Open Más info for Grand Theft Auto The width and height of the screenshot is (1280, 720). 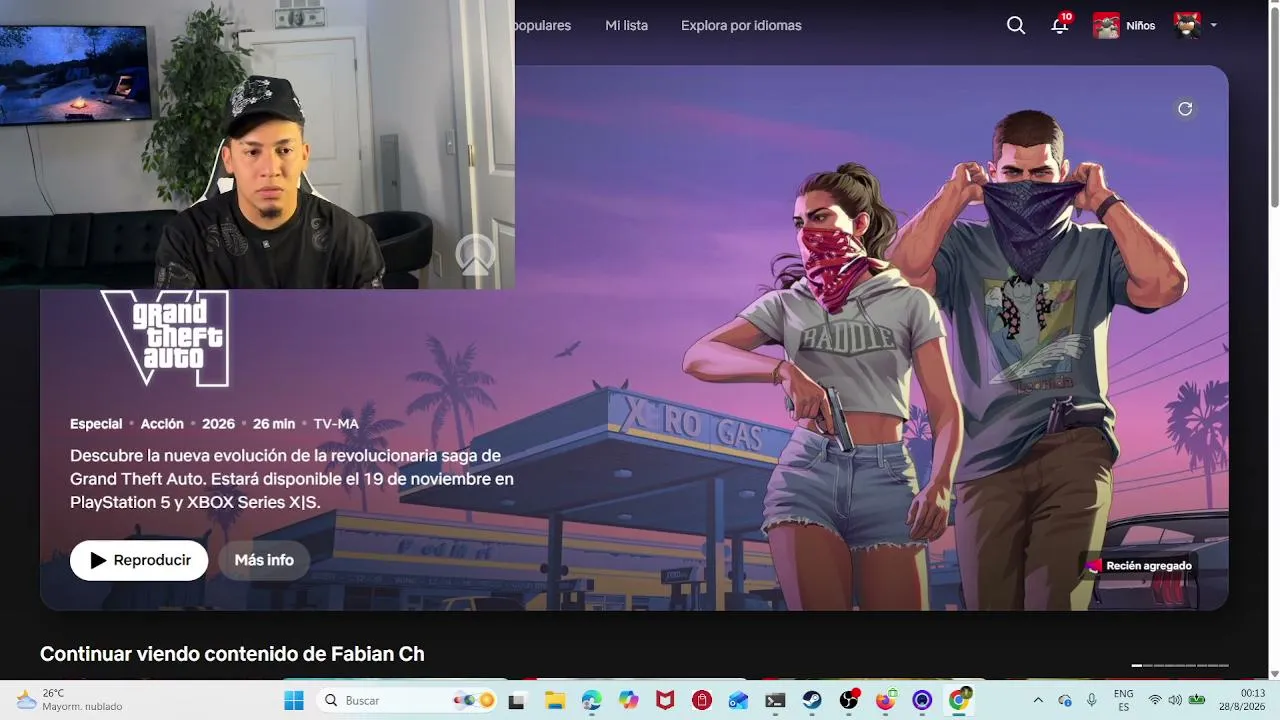(x=264, y=561)
